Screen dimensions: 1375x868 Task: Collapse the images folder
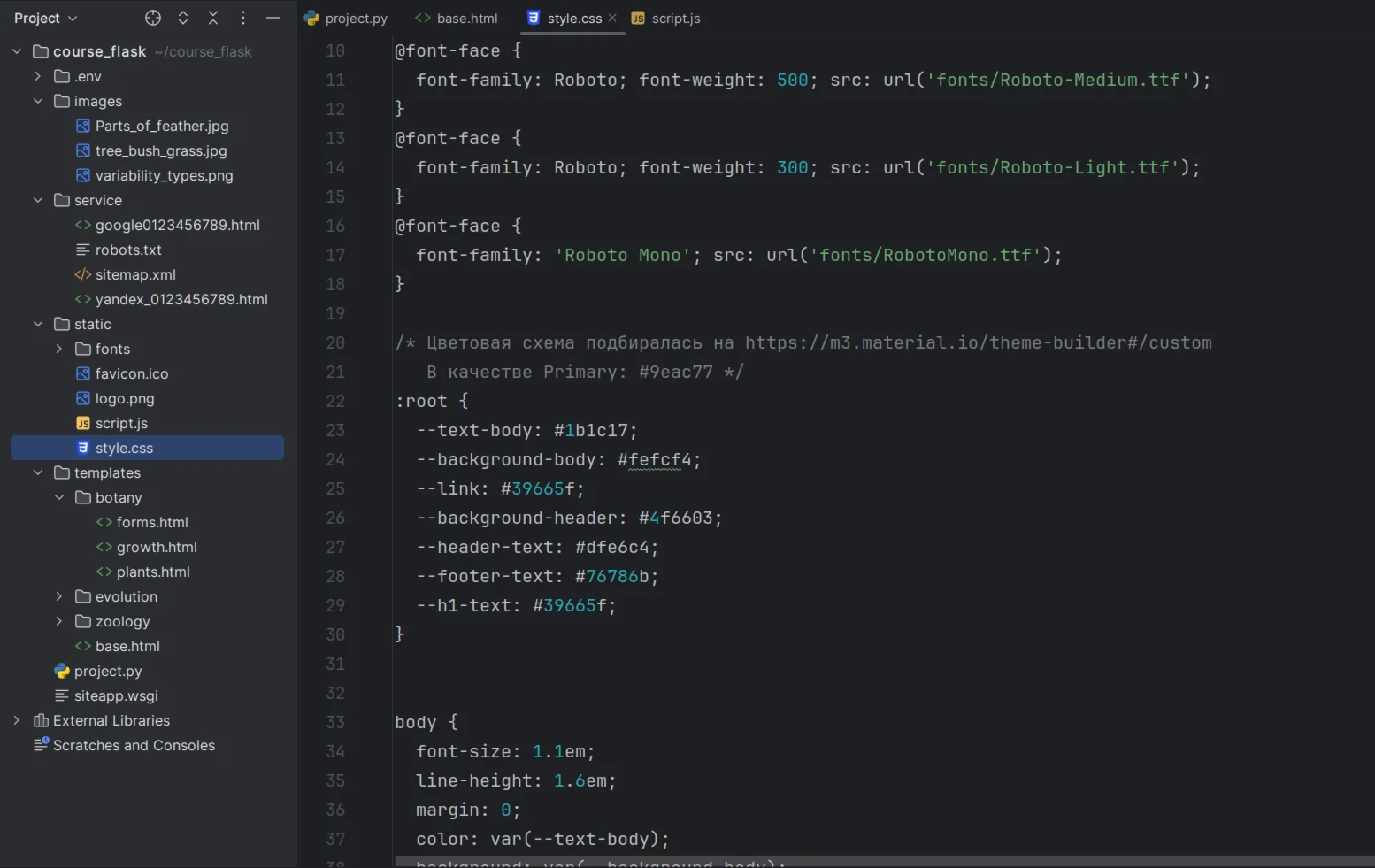pos(38,102)
